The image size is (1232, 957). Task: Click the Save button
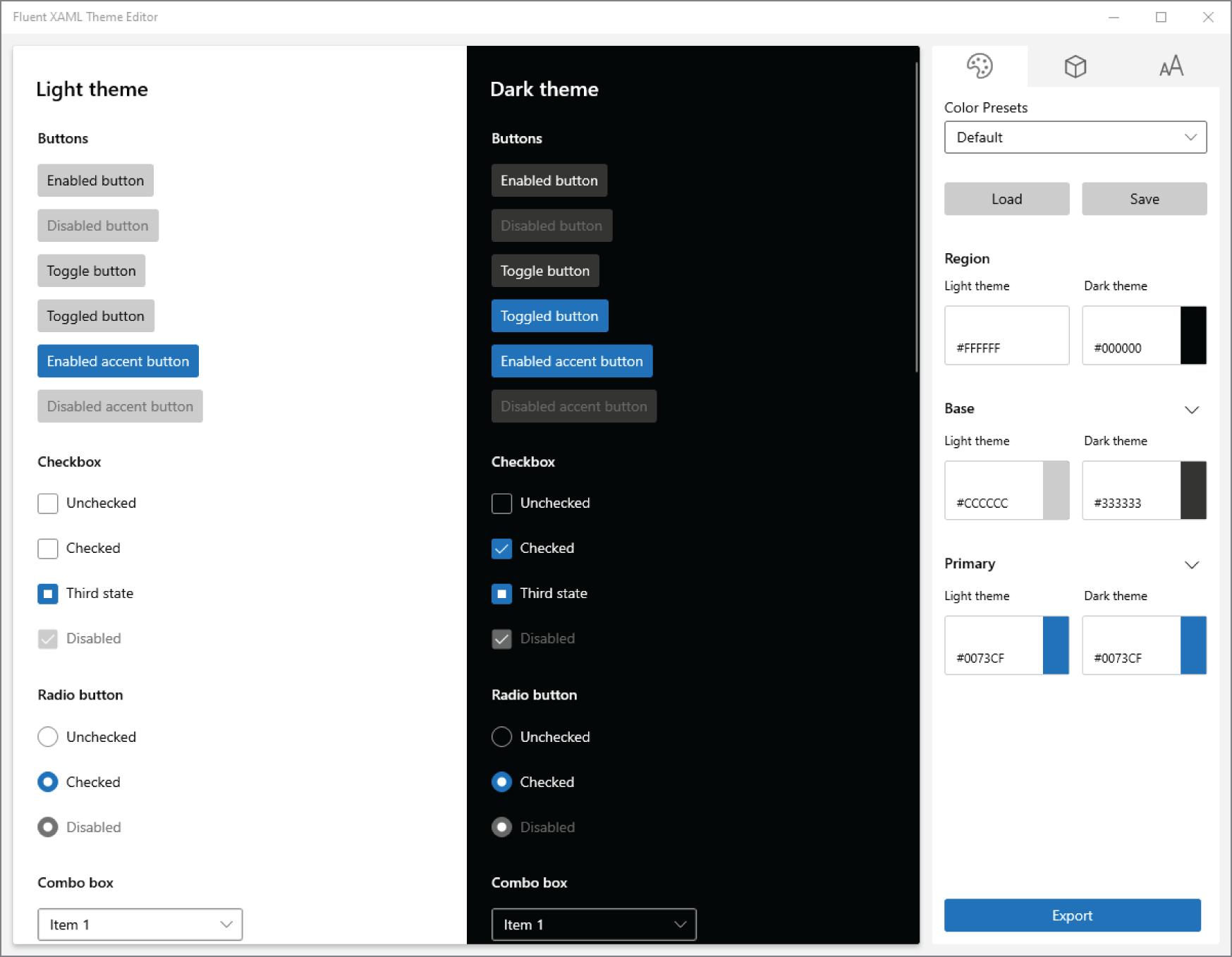click(x=1144, y=198)
